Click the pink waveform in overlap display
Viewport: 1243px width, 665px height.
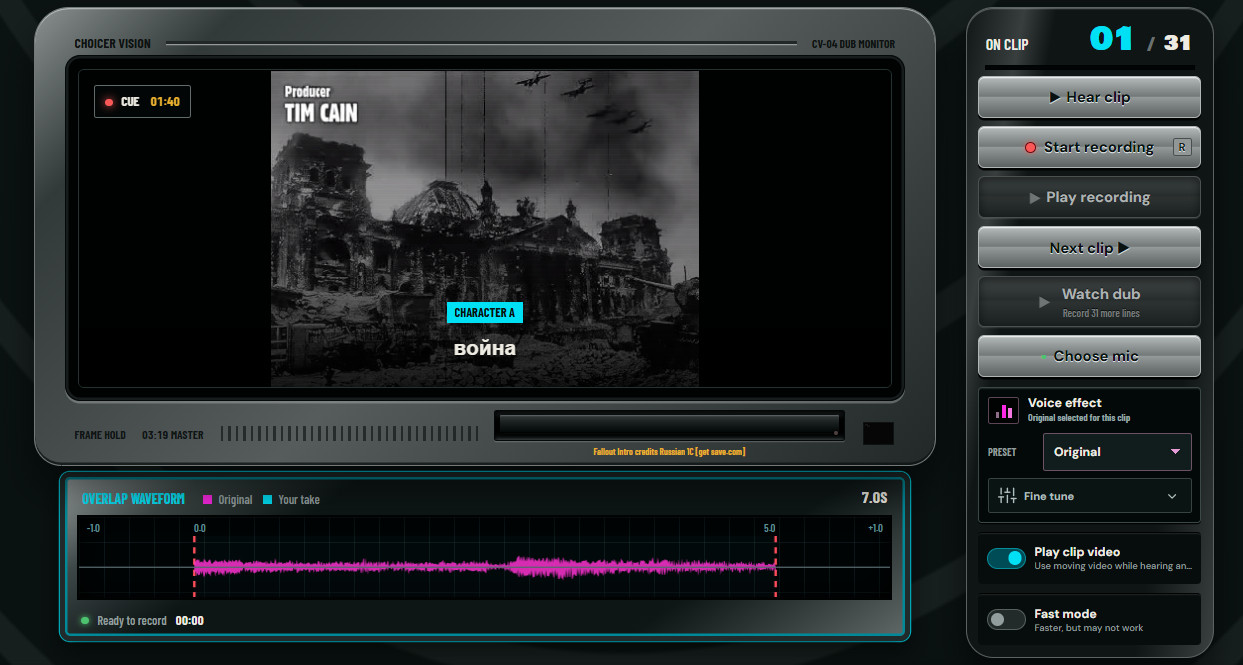484,567
